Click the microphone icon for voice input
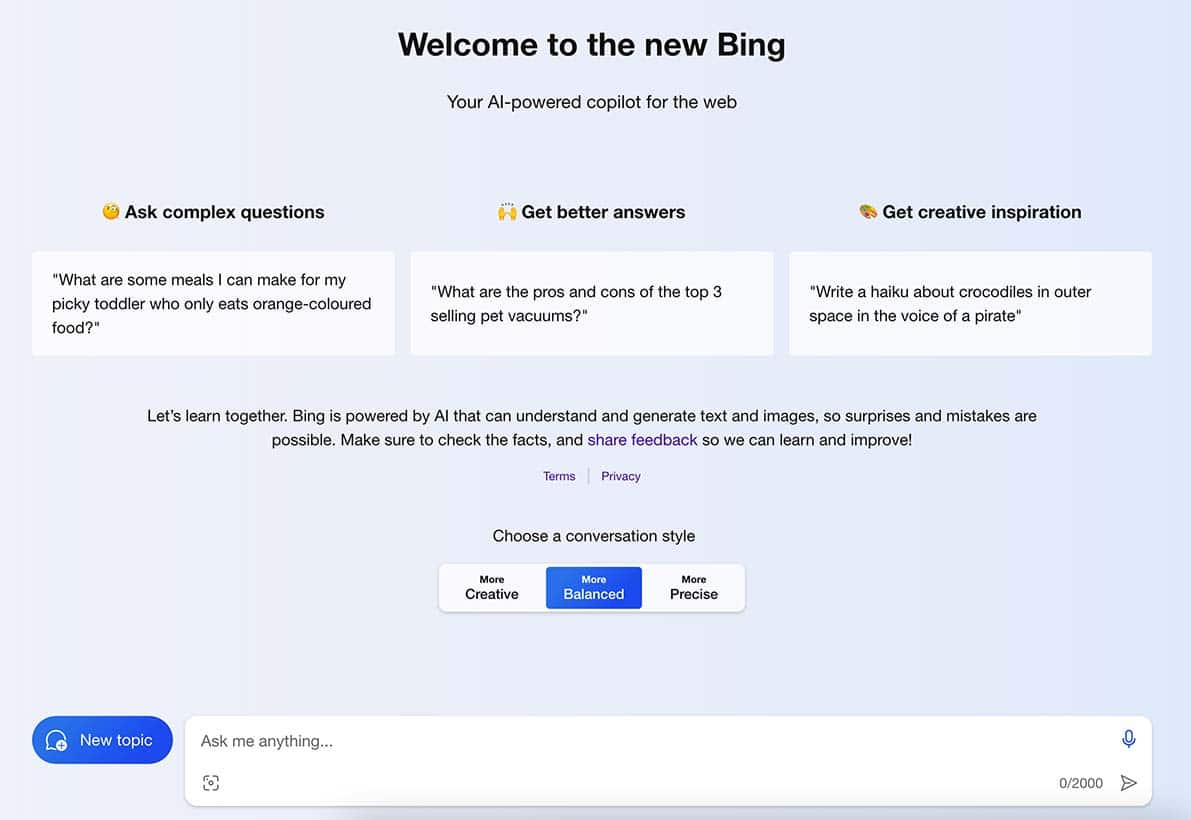 (1128, 739)
